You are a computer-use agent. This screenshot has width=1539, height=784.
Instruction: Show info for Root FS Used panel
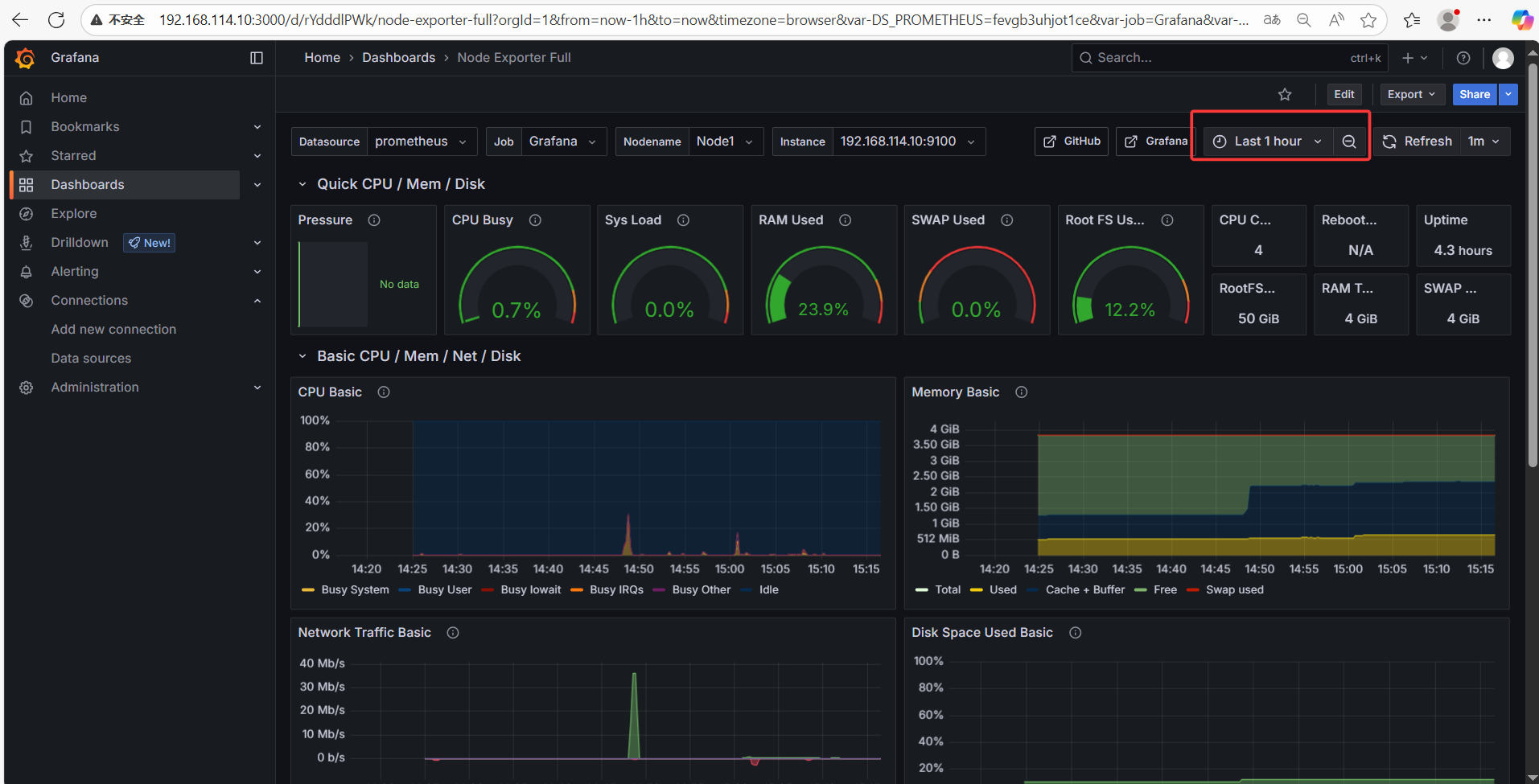[1167, 220]
